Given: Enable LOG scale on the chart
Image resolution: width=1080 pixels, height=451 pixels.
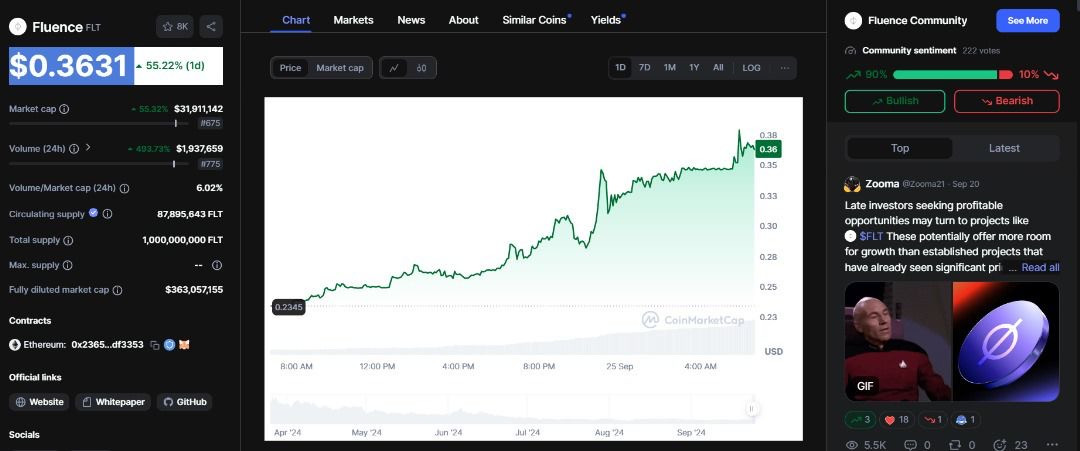Looking at the screenshot, I should [751, 68].
